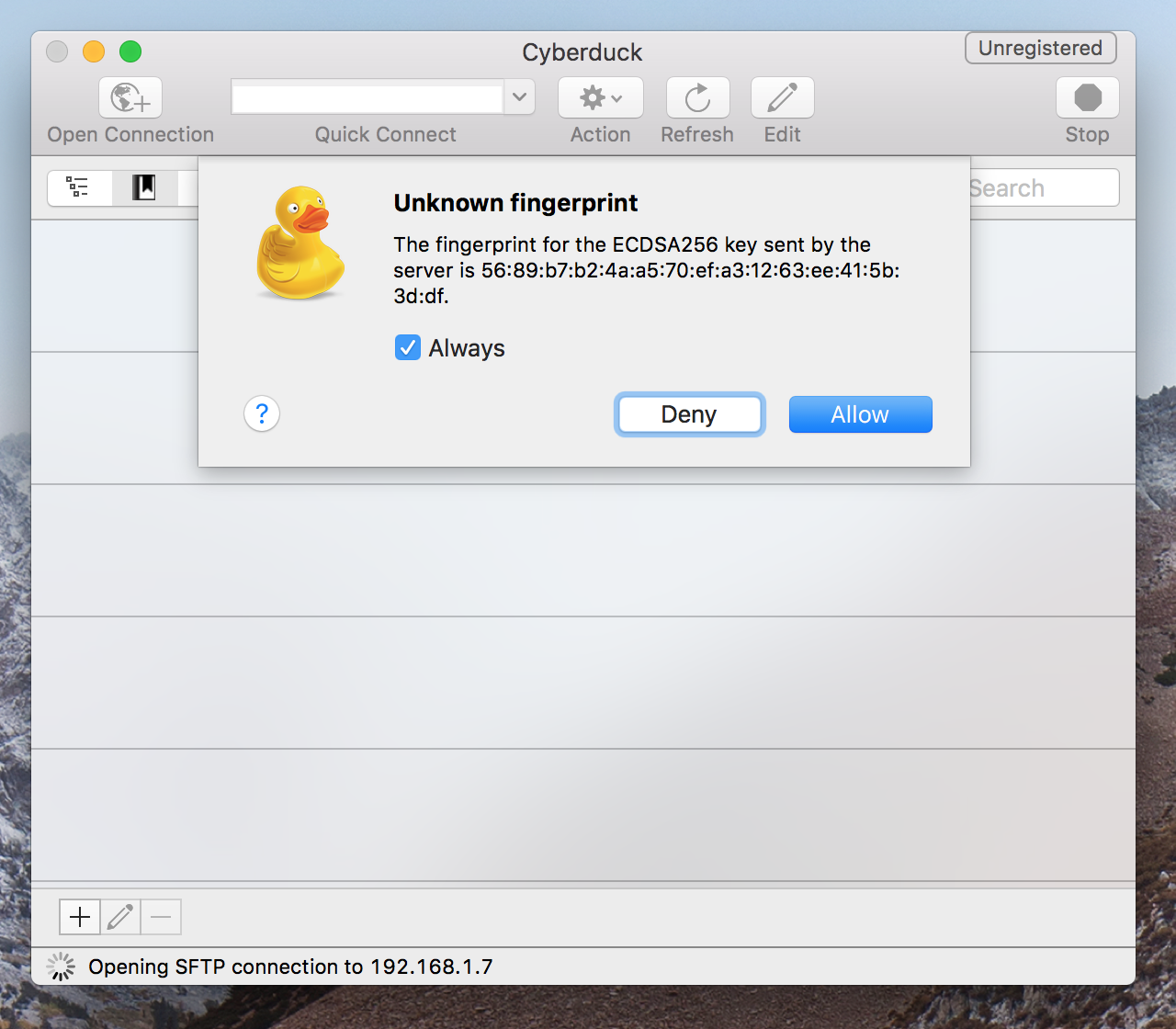Click the 'Unknown fingerprint' dialog heading

[515, 203]
